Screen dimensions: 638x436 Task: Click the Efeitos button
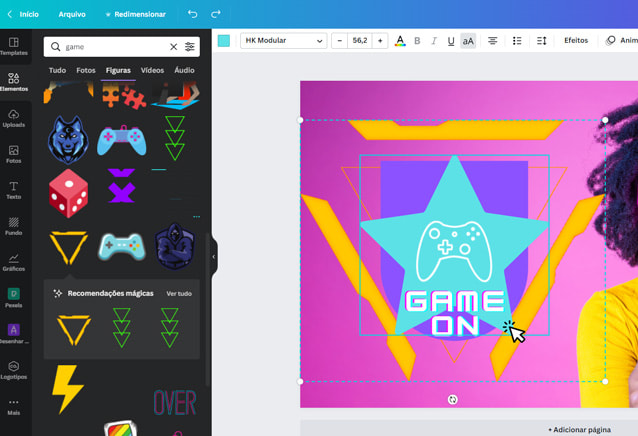pyautogui.click(x=576, y=41)
